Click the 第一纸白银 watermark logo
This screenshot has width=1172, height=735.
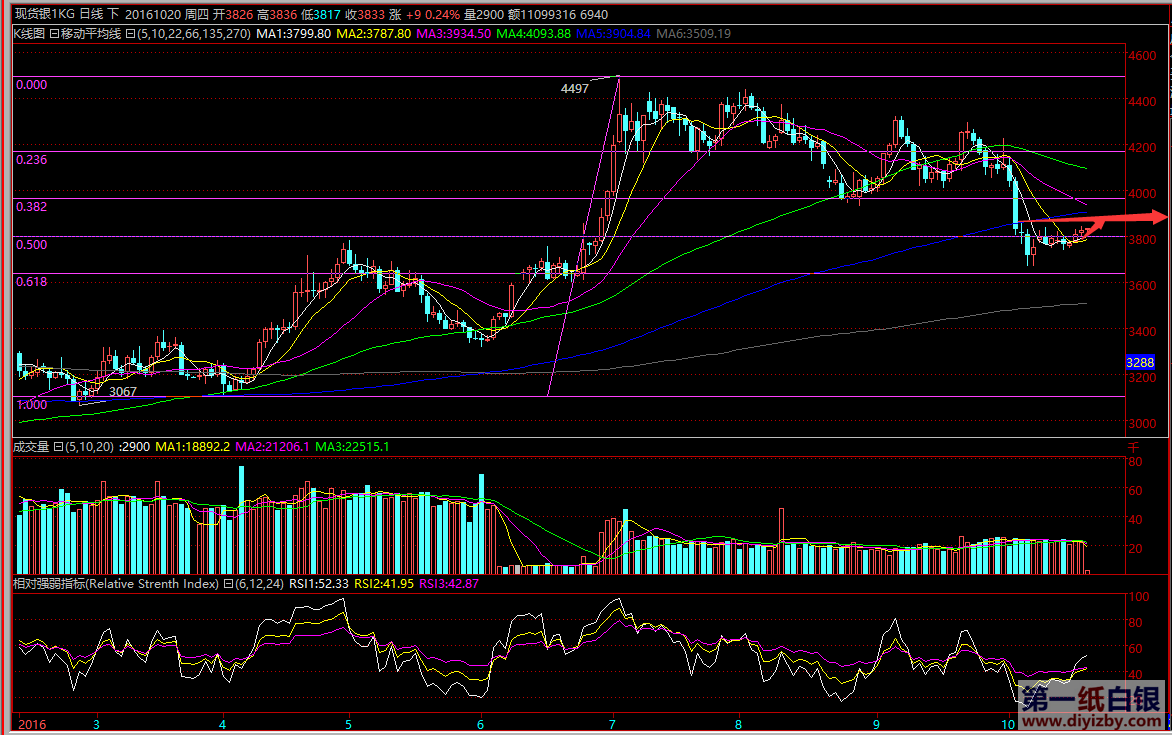[x=1090, y=697]
